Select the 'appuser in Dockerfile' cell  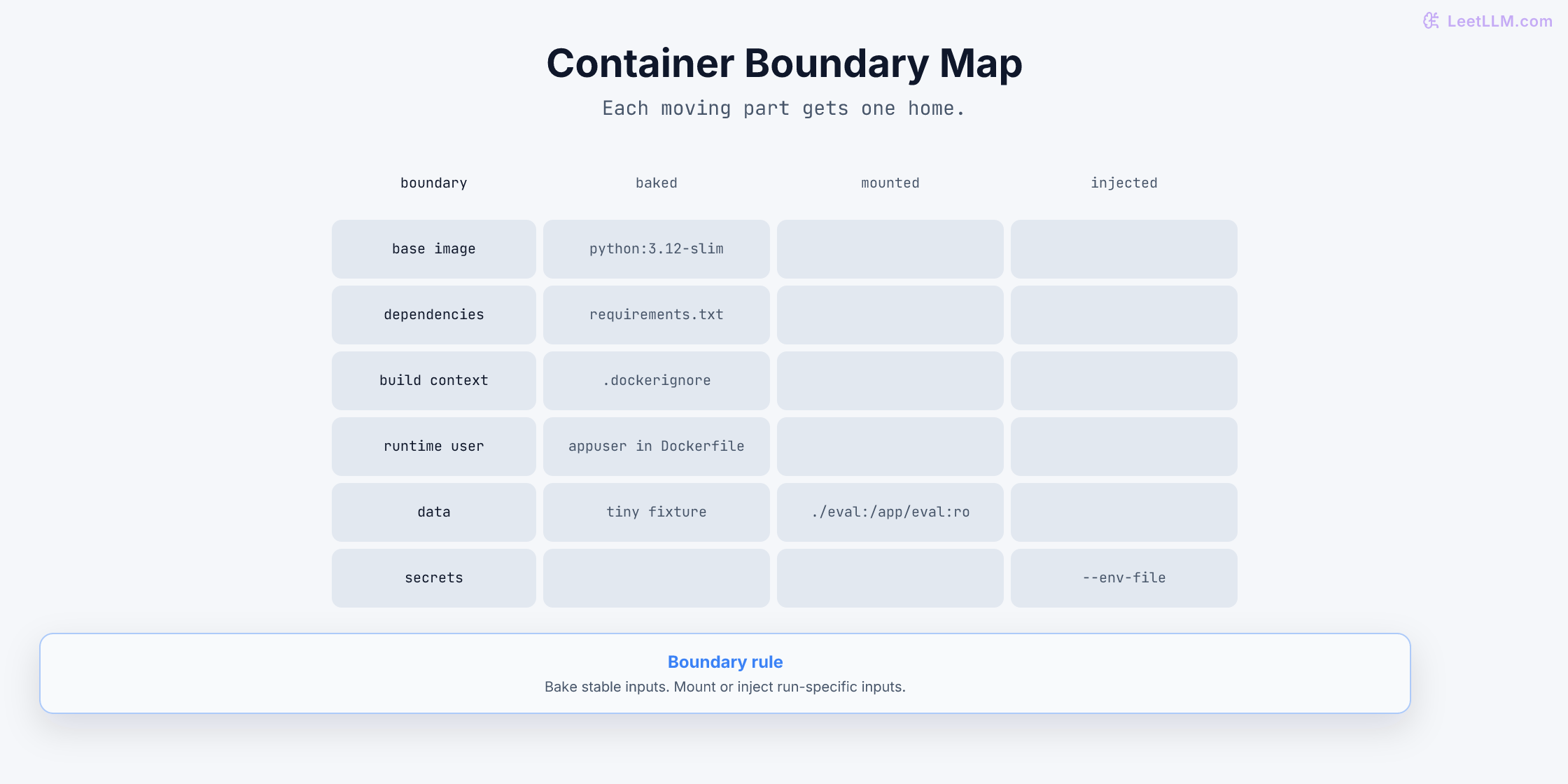[x=657, y=447]
